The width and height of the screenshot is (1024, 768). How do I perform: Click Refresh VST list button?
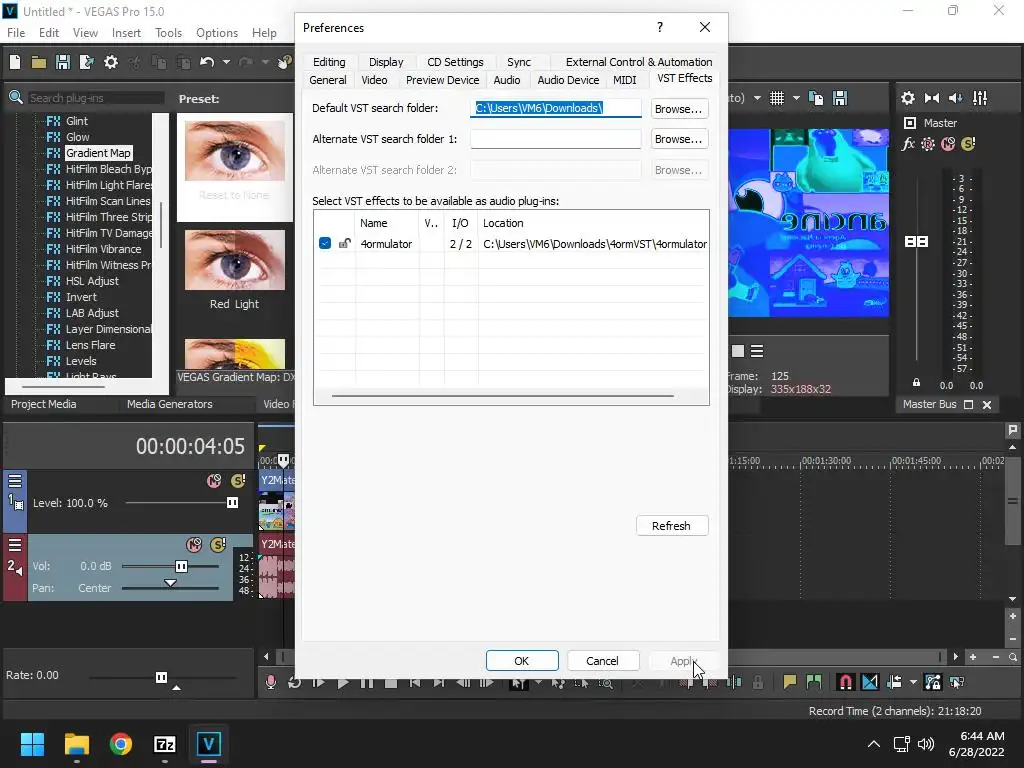672,526
